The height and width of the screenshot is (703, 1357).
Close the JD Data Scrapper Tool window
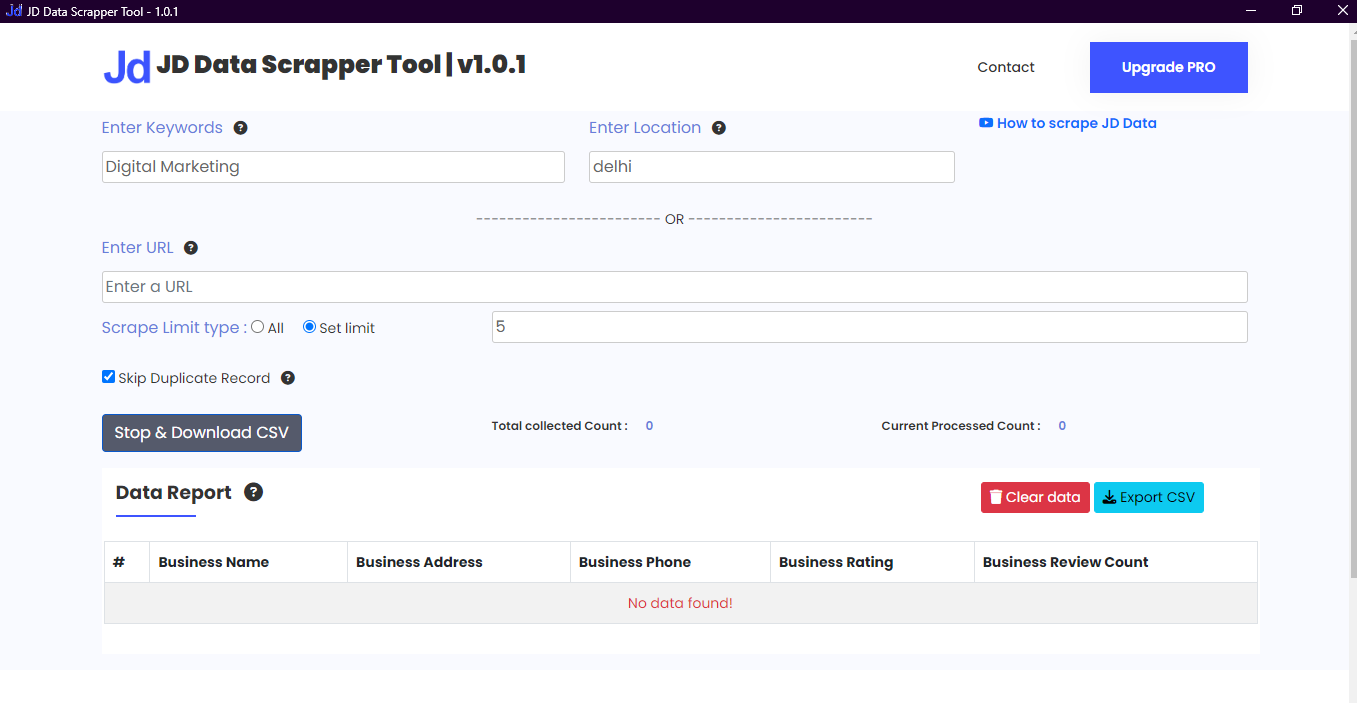coord(1342,11)
